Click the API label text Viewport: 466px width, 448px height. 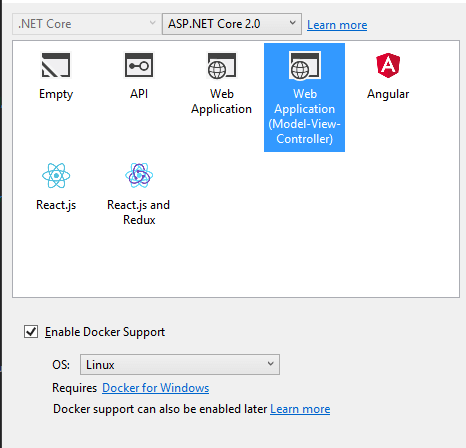tap(139, 94)
